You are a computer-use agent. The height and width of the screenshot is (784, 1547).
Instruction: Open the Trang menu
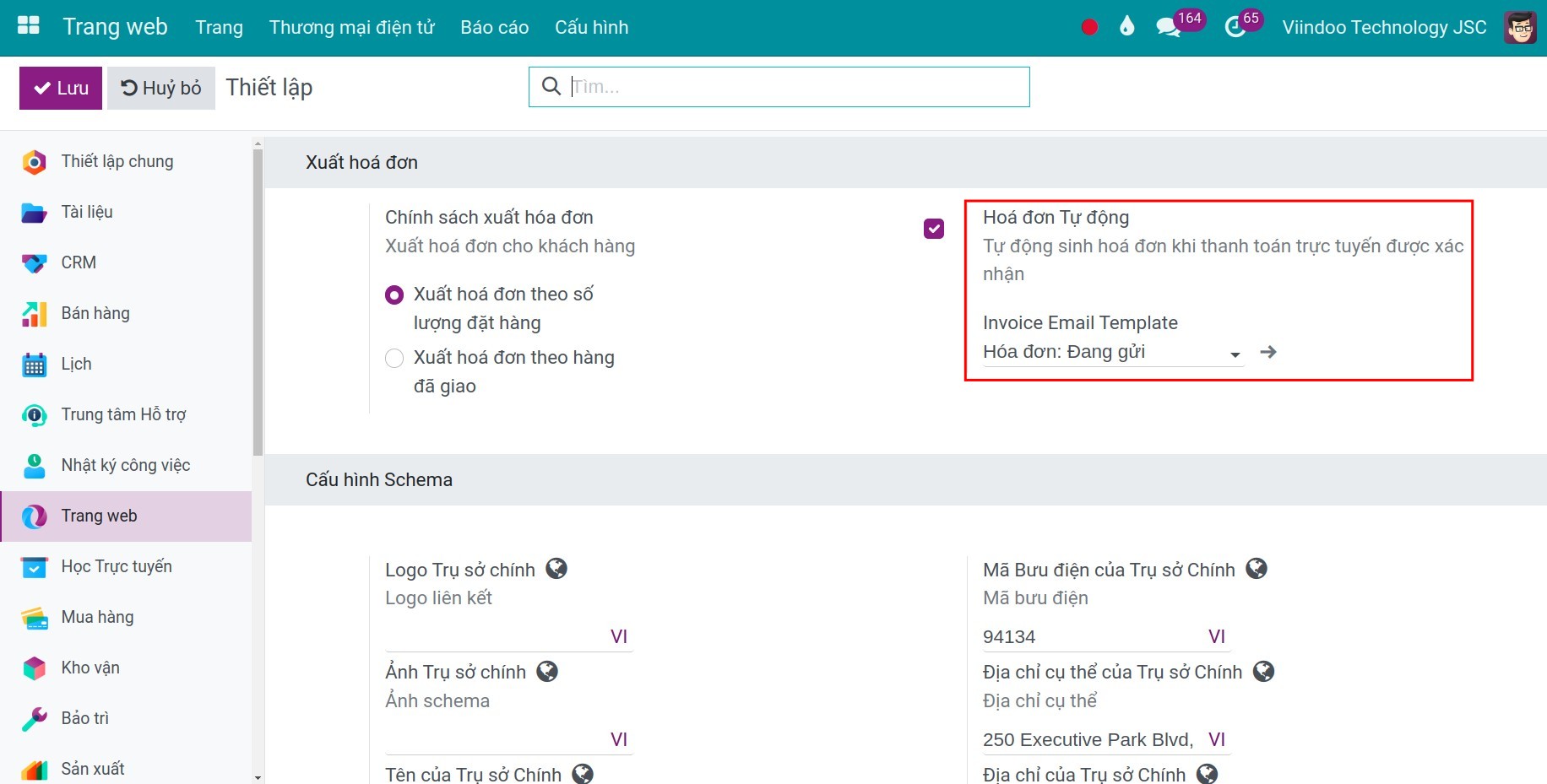coord(220,27)
